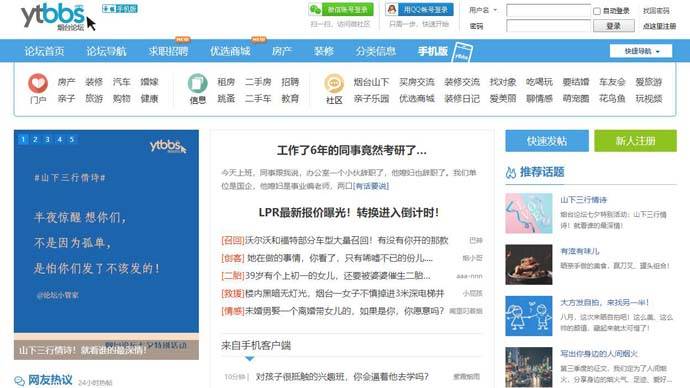The image size is (690, 388).
Task: Open the 手机版 badge beside the logo
Action: coord(120,8)
